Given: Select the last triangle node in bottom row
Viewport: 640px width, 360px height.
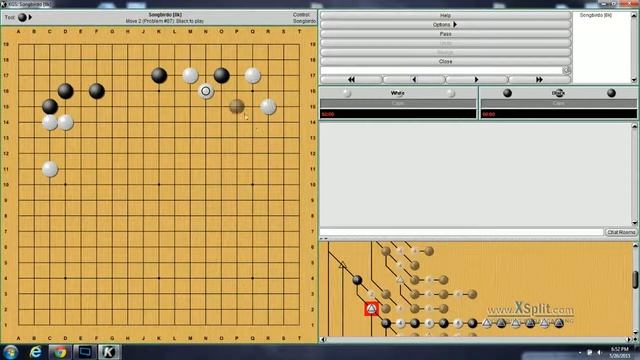Looking at the screenshot, I should 559,323.
